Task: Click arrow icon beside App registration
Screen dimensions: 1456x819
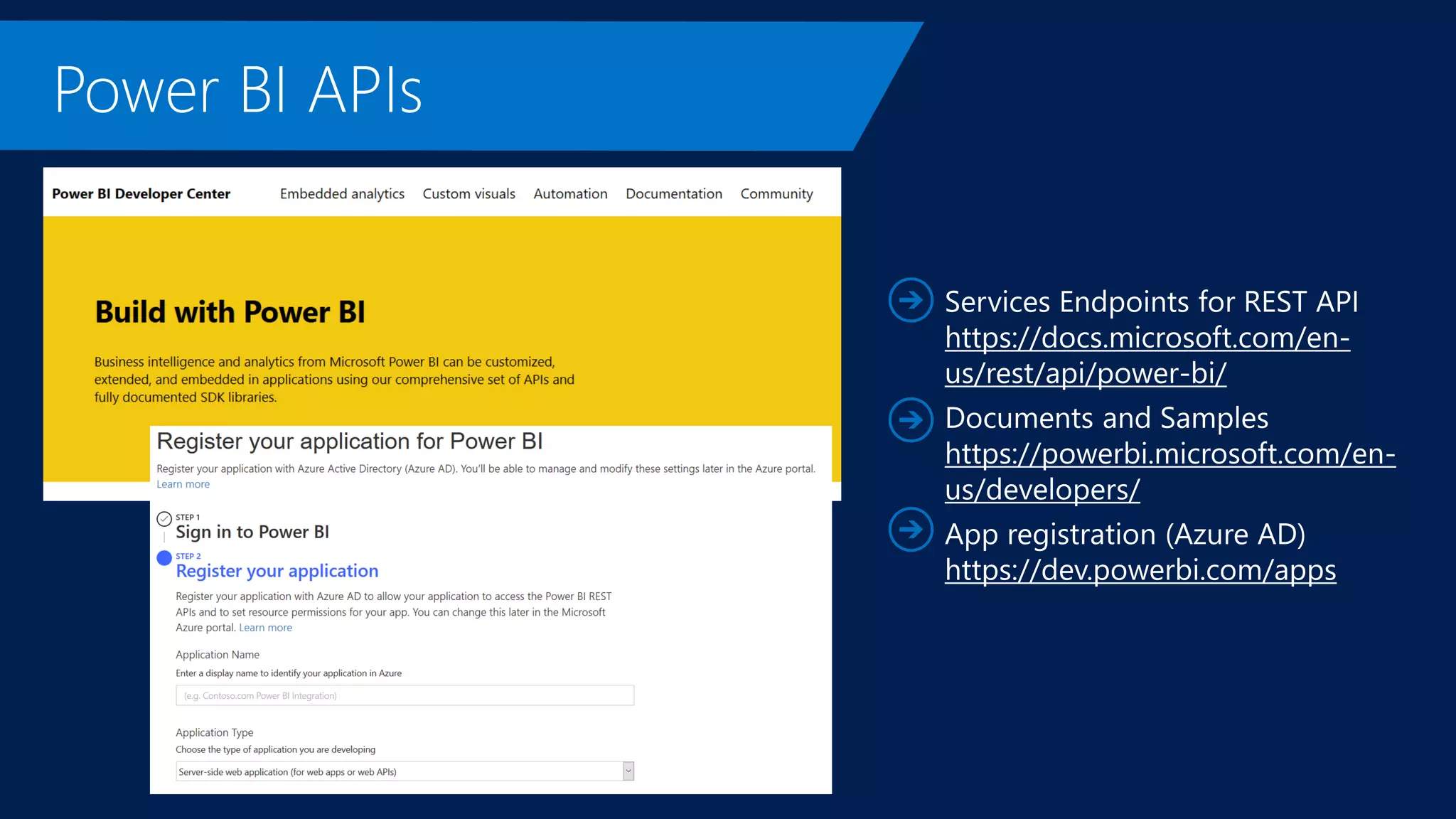Action: (x=911, y=529)
